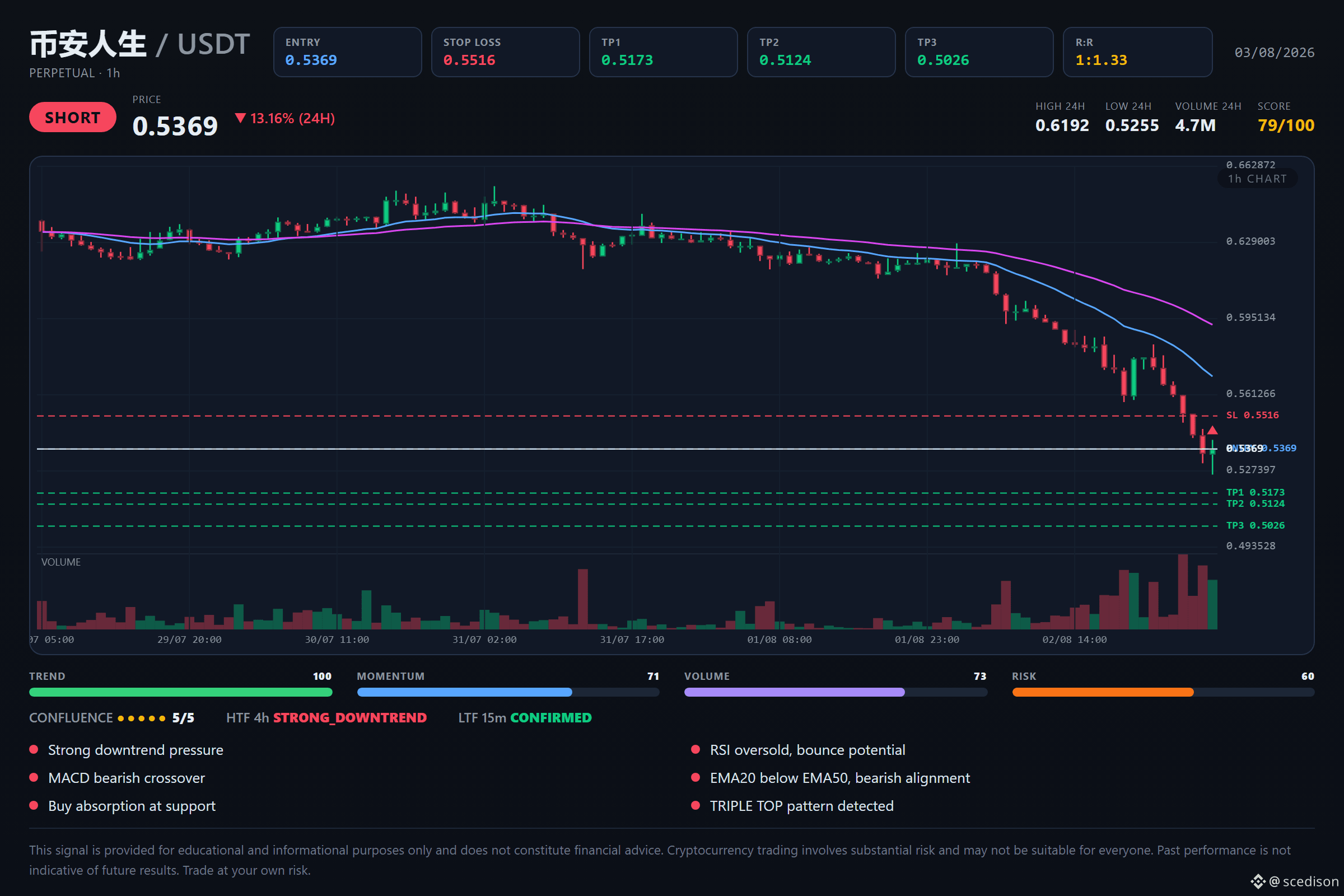Click the VOLUME score value 73
This screenshot has width=1344, height=896.
980,676
